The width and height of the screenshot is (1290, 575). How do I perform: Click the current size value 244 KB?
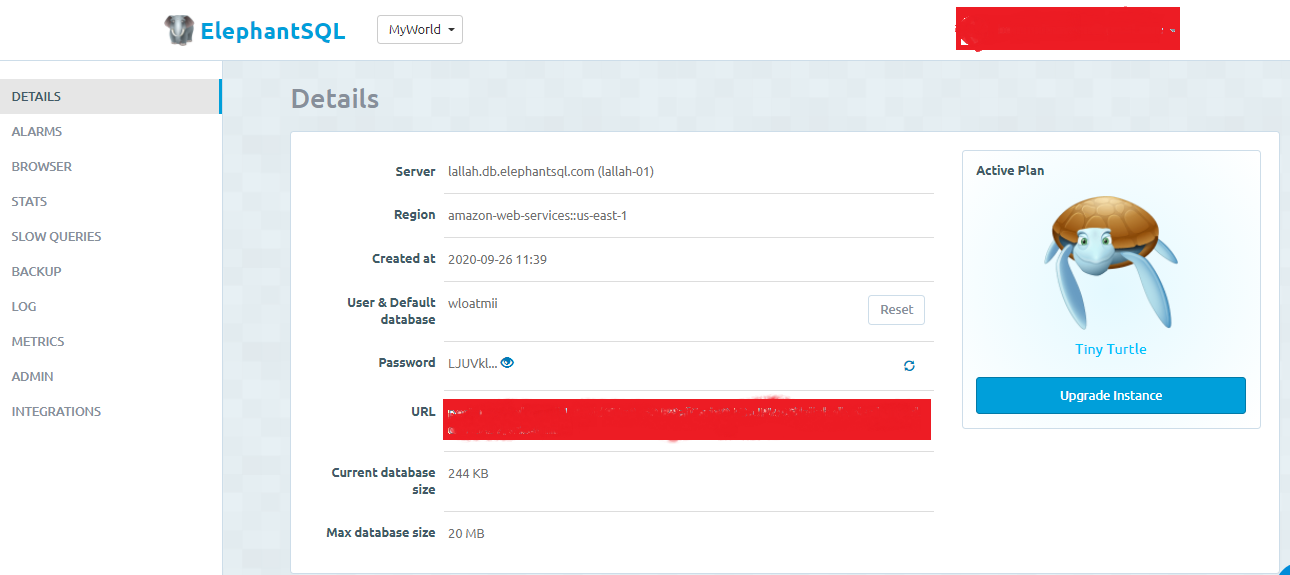[468, 473]
